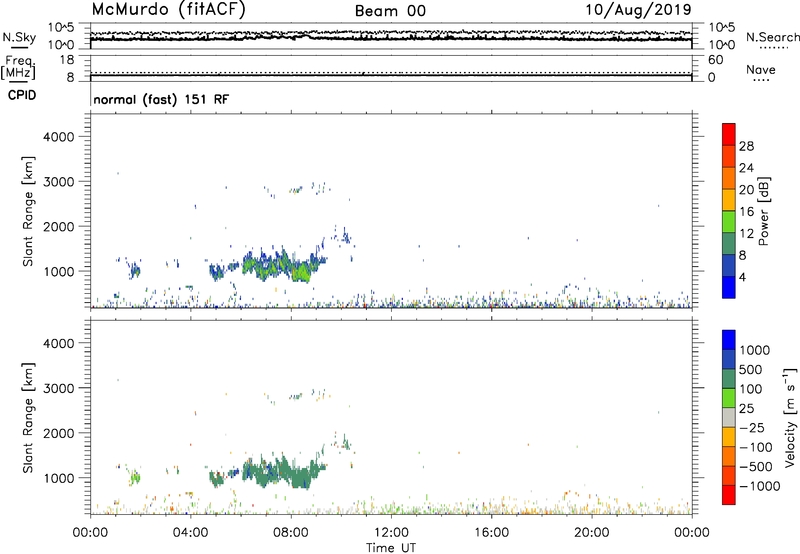Pick the red bottom swatch of velocity colorbar

[x=729, y=495]
